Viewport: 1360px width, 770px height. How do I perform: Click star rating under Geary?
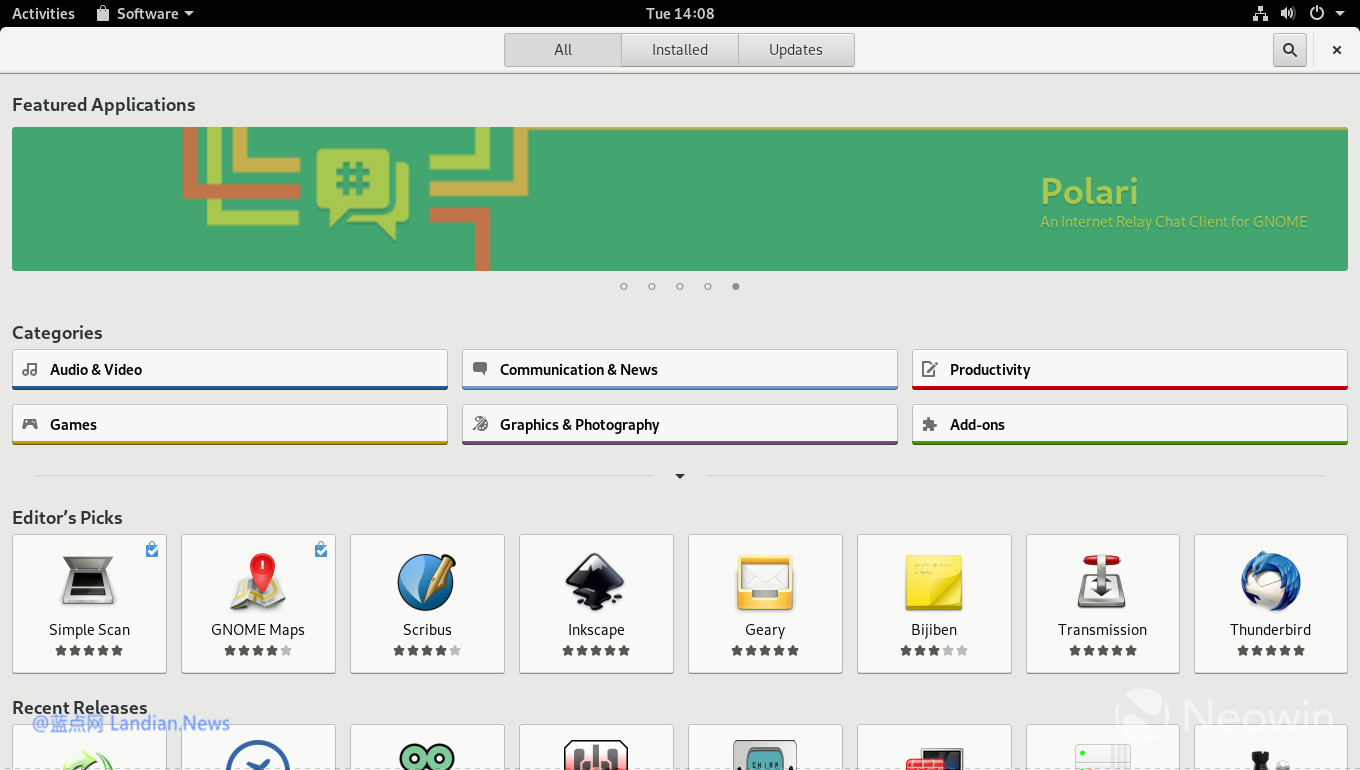pyautogui.click(x=765, y=650)
